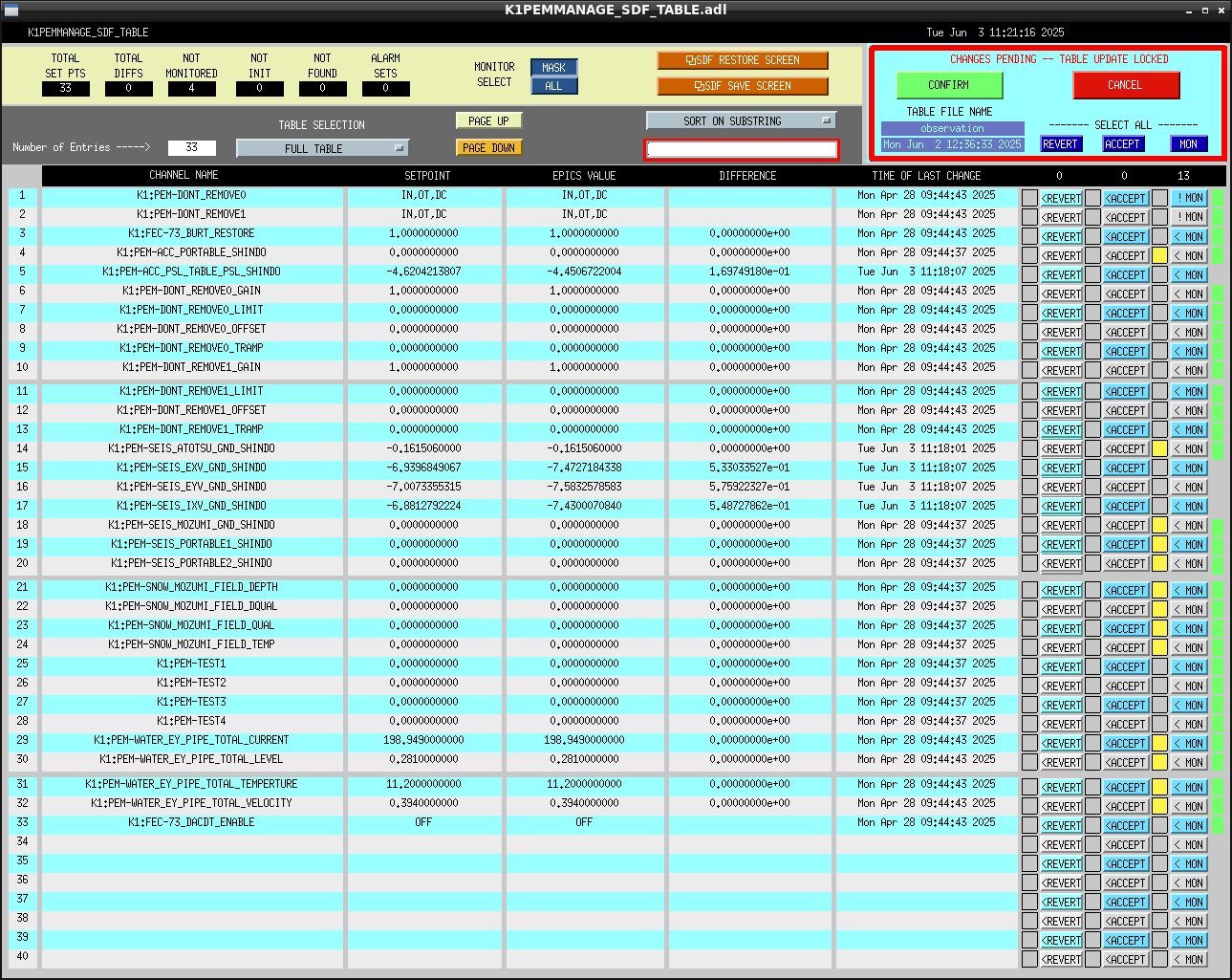
Task: Open the window menu icon in title bar
Action: coord(11,10)
